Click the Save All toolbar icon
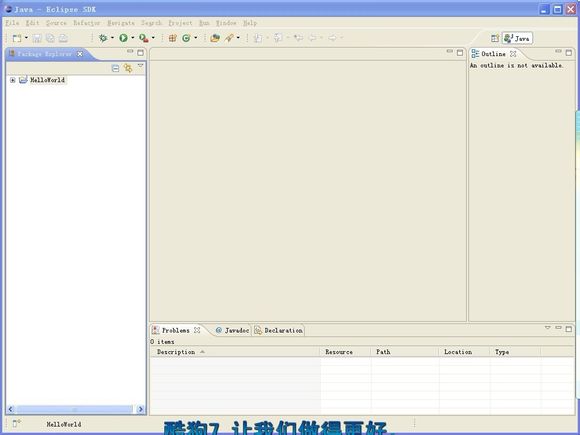The height and width of the screenshot is (435, 580). tap(50, 38)
